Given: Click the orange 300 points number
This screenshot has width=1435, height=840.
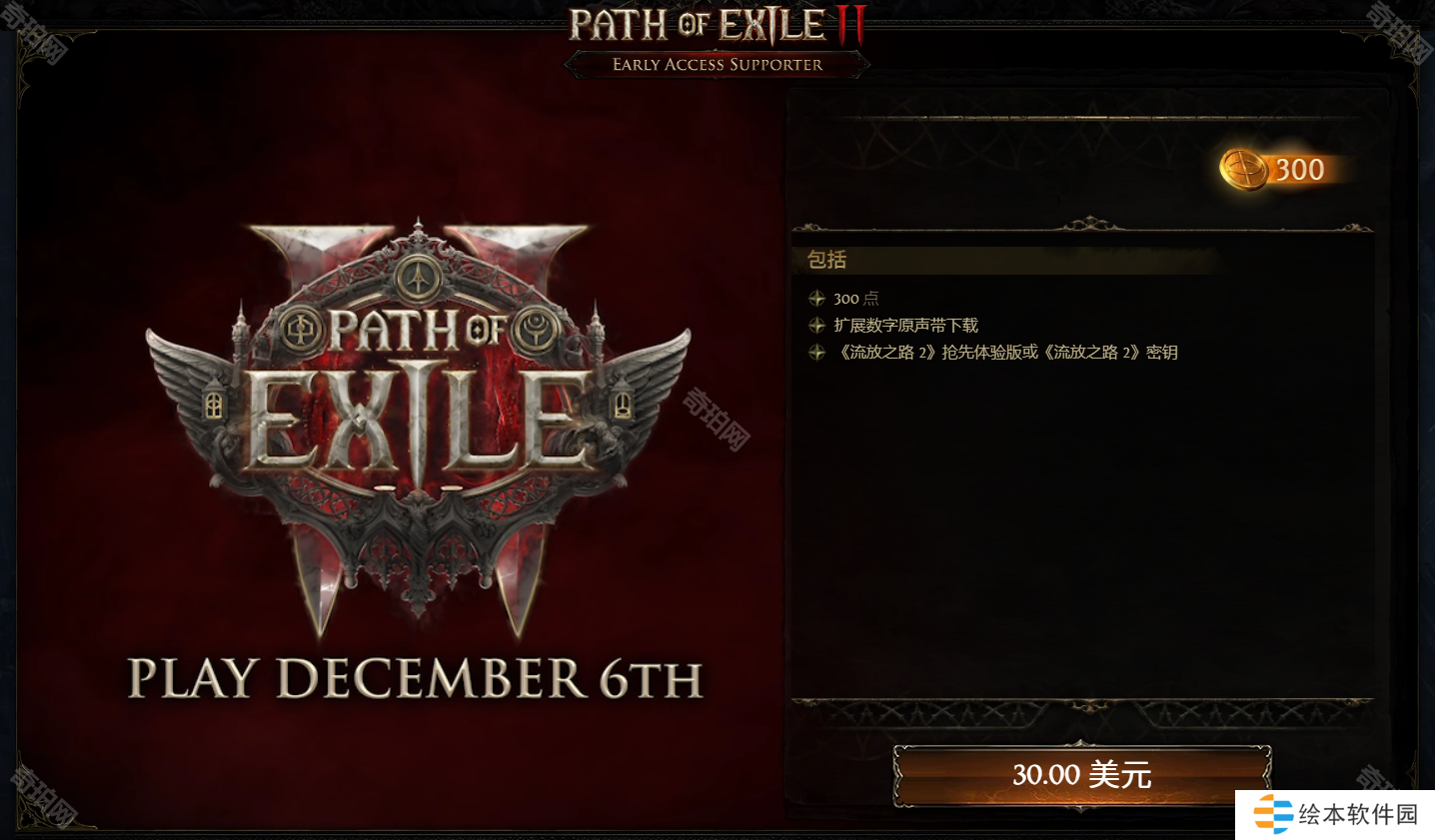Looking at the screenshot, I should pos(1299,170).
